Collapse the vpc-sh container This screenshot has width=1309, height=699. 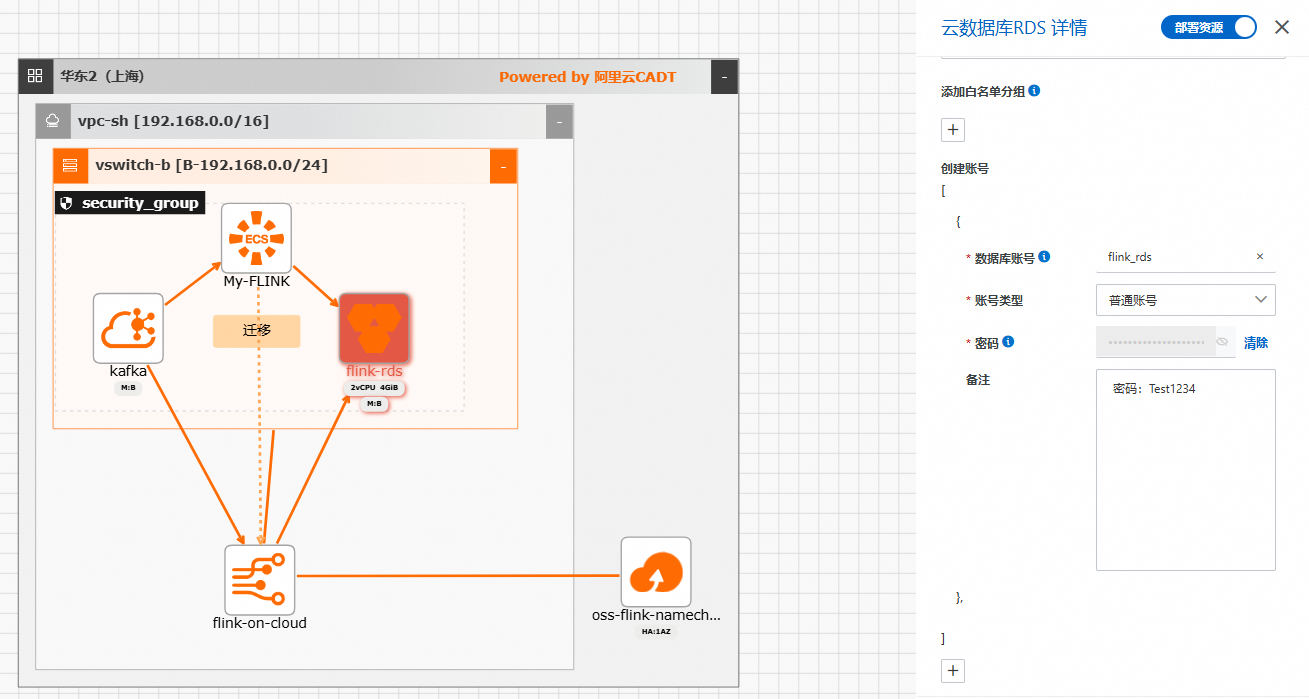(x=559, y=121)
